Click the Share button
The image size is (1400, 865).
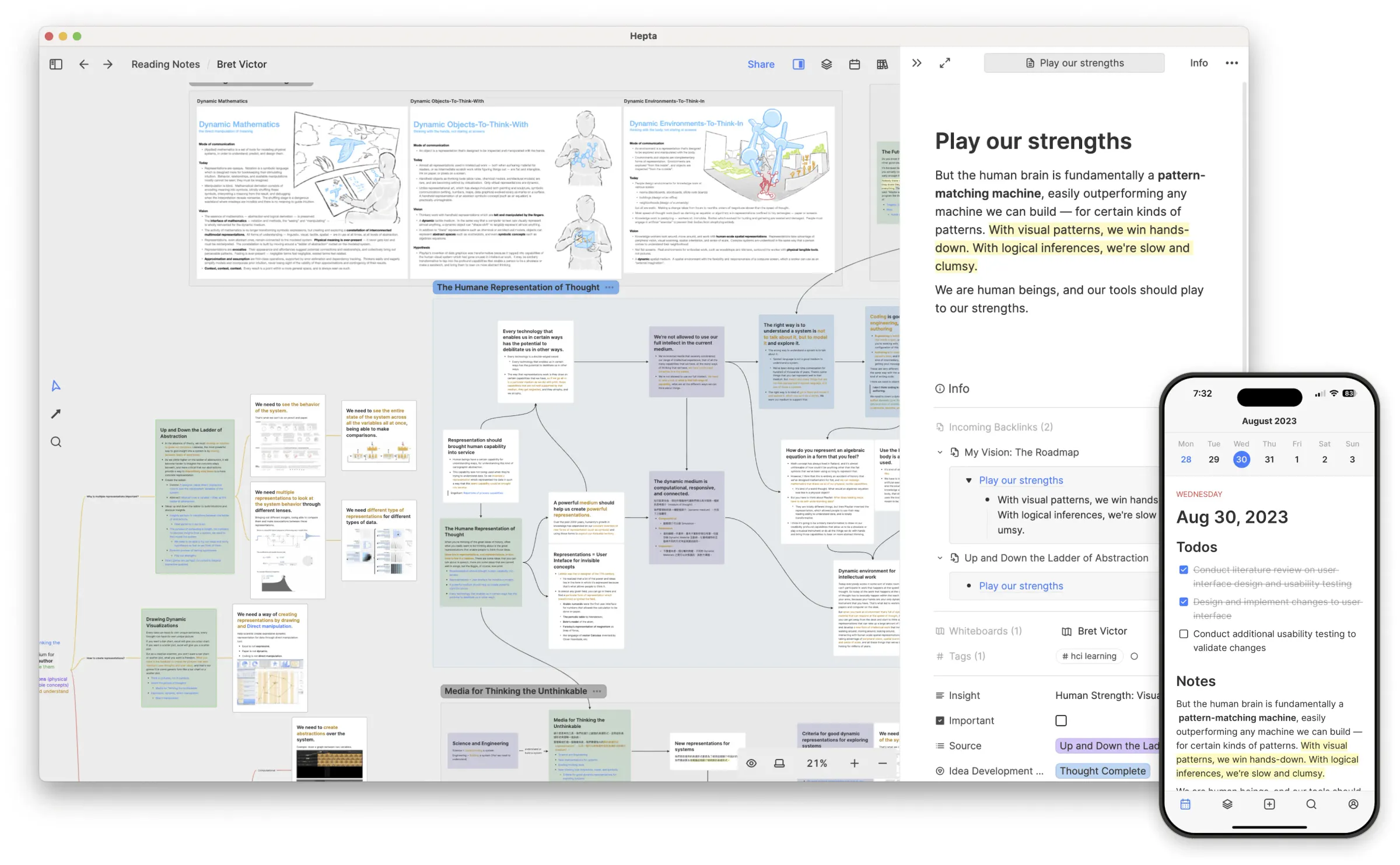point(761,64)
